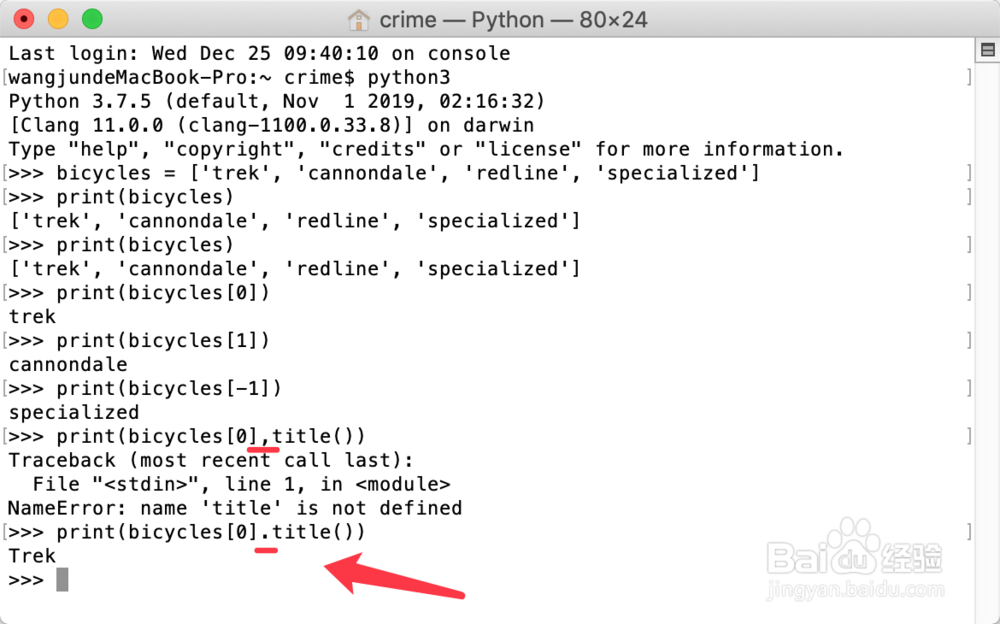
Task: Click the 'Traceback (most recent call last):' line
Action: pyautogui.click(x=210, y=460)
